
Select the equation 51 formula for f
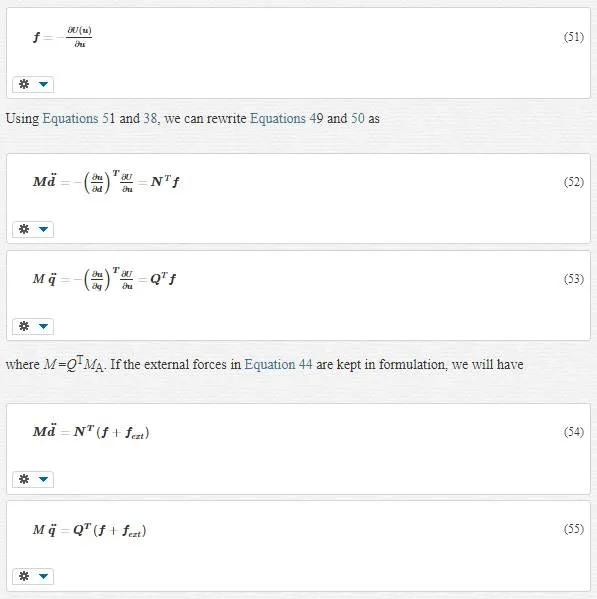tap(63, 37)
